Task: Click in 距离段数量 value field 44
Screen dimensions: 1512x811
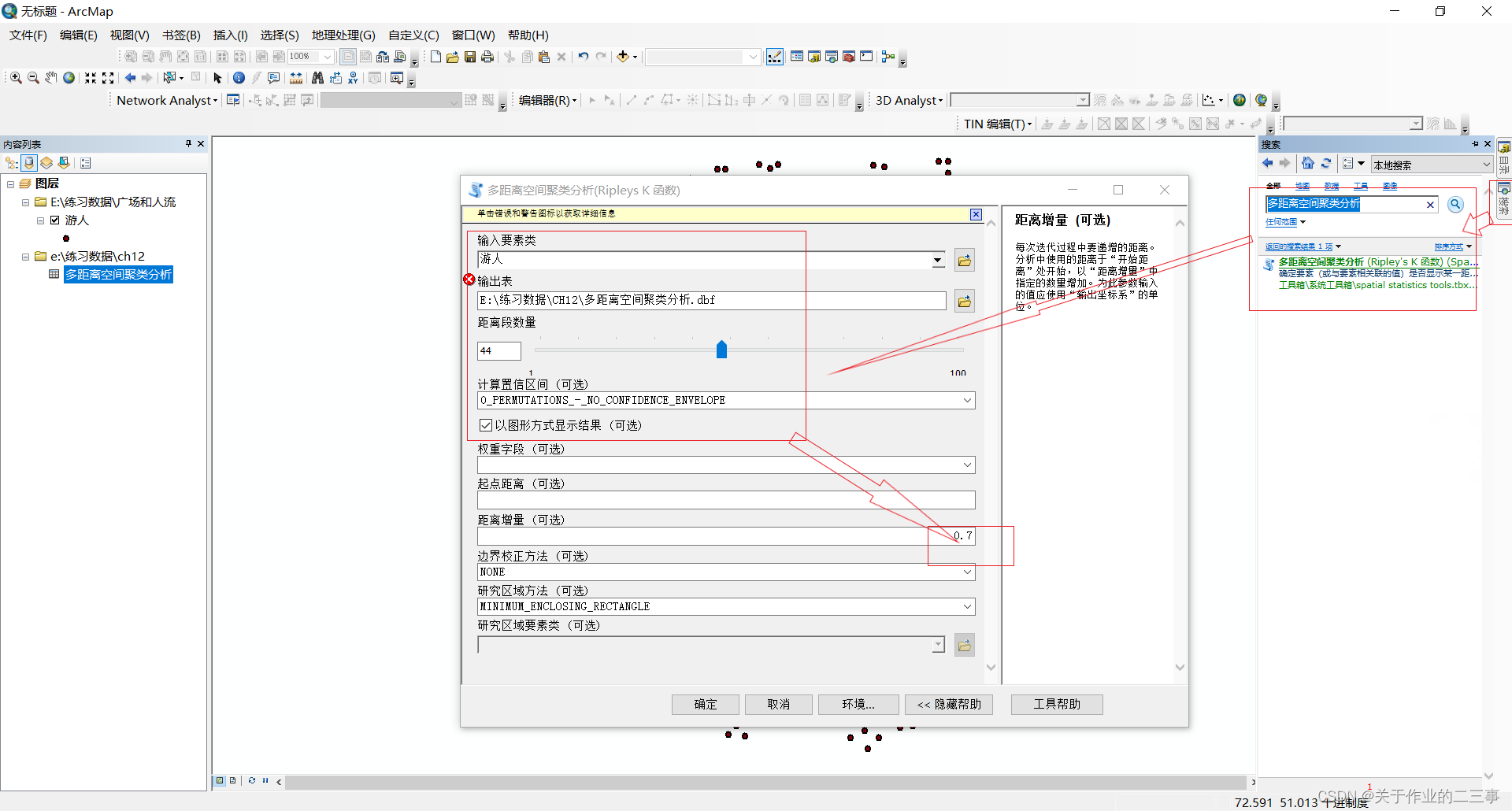Action: click(x=498, y=351)
